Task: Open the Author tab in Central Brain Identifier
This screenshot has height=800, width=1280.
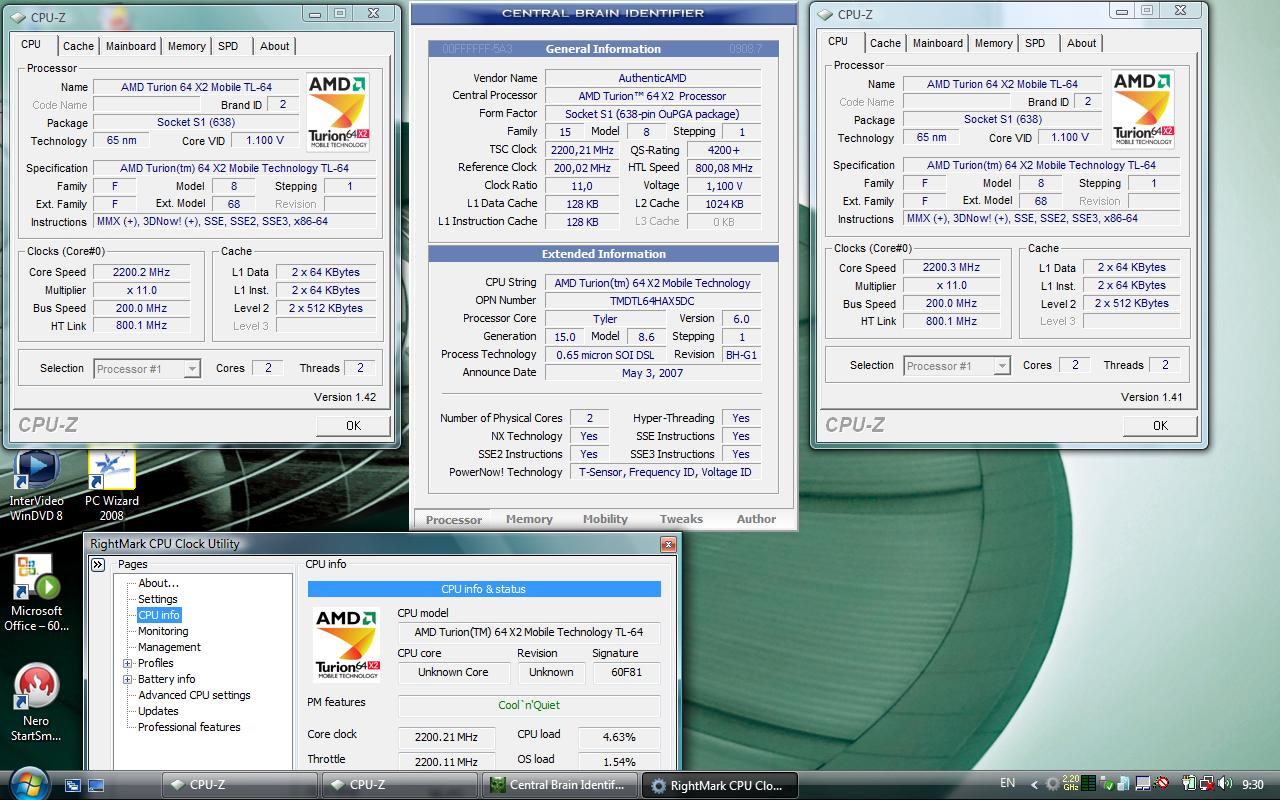Action: tap(756, 519)
